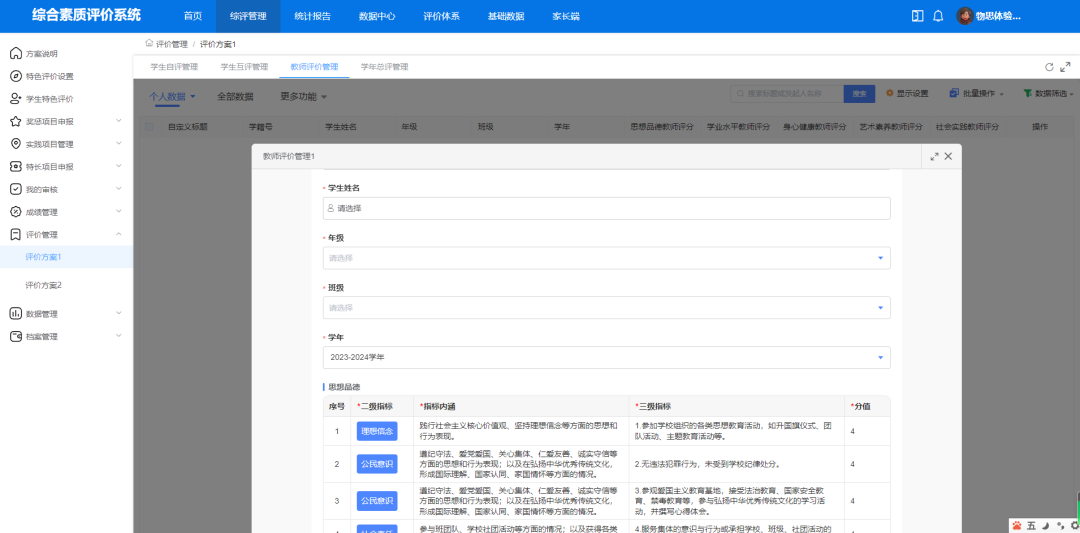Open the 年级 dropdown
The image size is (1080, 533).
[606, 258]
